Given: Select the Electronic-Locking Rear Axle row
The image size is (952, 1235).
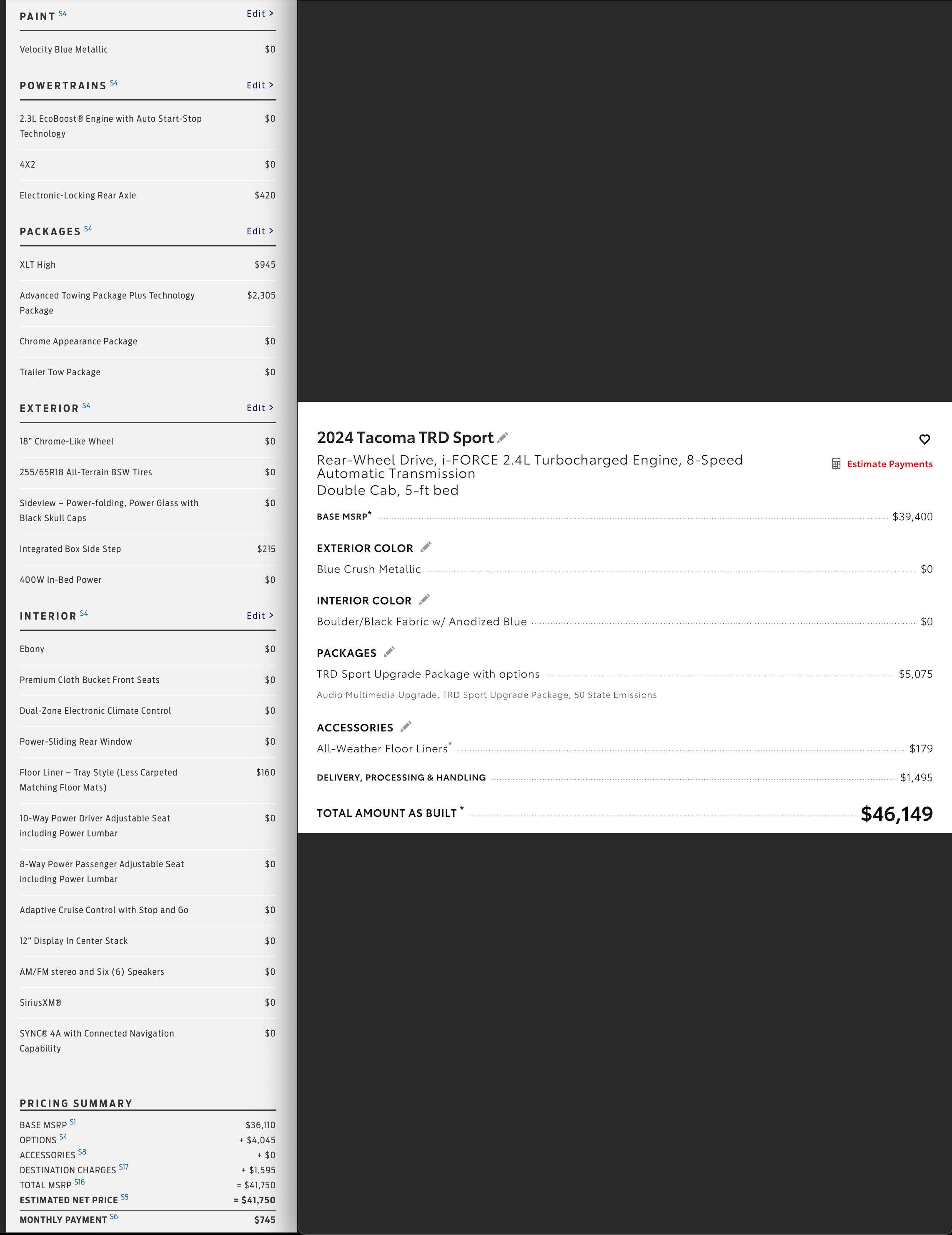Looking at the screenshot, I should pos(148,196).
